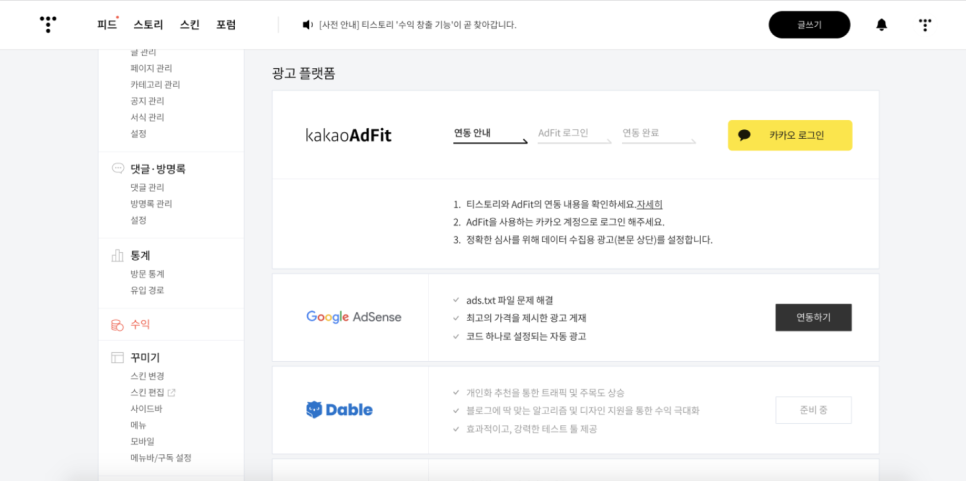
Task: Open the 스킨 menu
Action: click(x=190, y=25)
